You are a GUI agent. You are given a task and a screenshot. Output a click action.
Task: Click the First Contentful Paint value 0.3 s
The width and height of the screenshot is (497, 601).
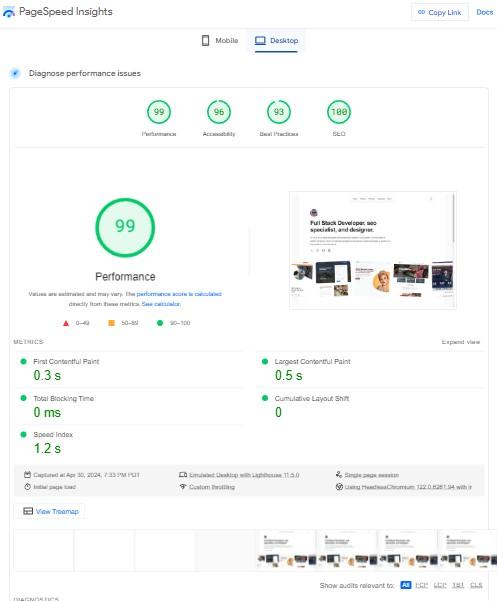(47, 376)
